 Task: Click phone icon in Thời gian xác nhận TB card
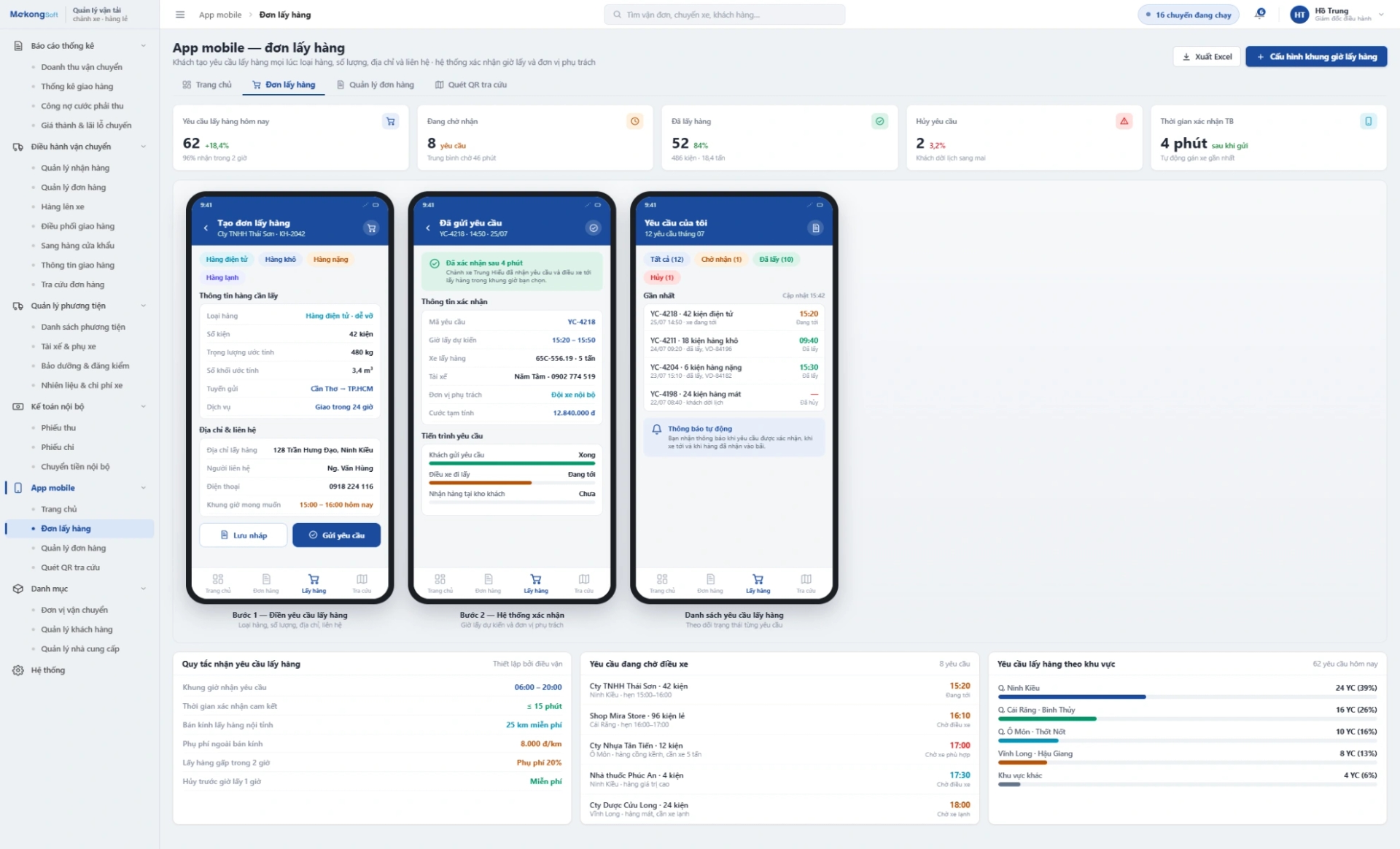(1369, 122)
